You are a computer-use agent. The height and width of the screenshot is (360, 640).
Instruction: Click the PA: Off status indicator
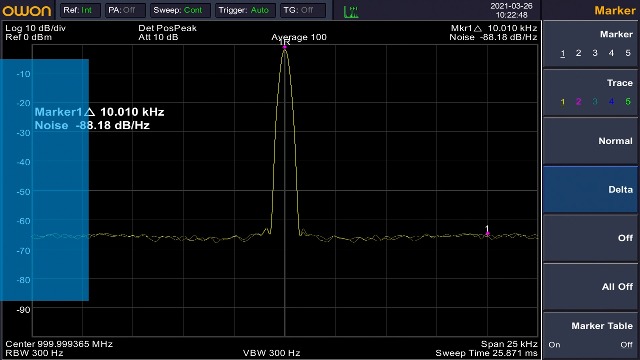[x=125, y=10]
